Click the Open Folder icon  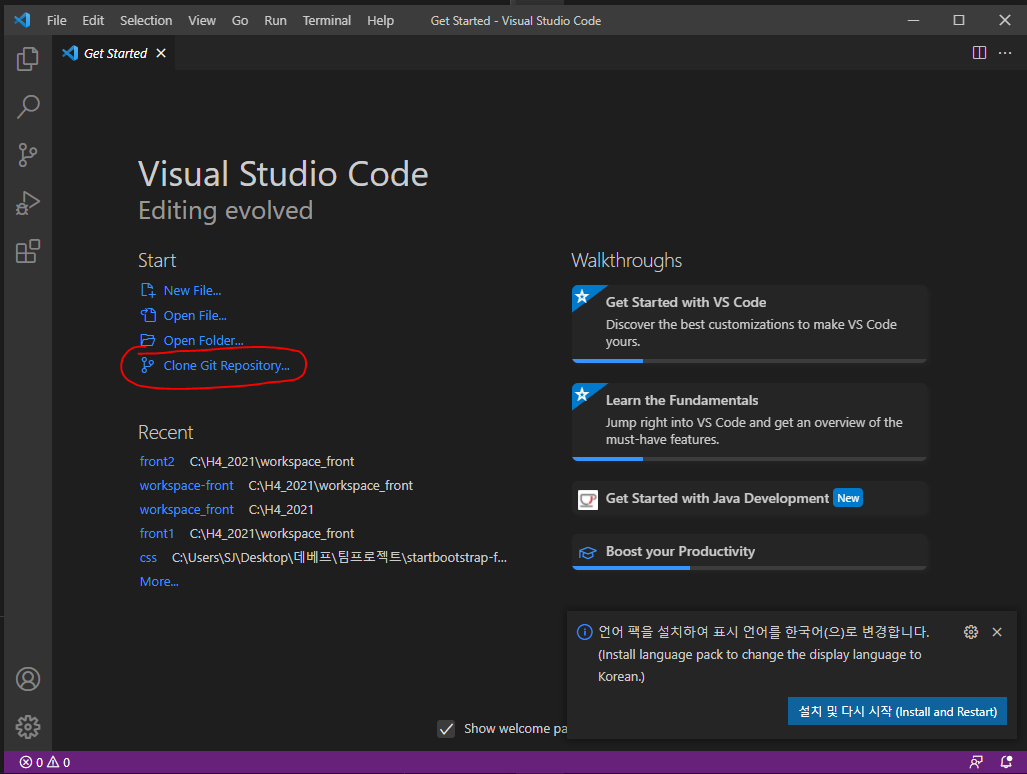(x=148, y=340)
